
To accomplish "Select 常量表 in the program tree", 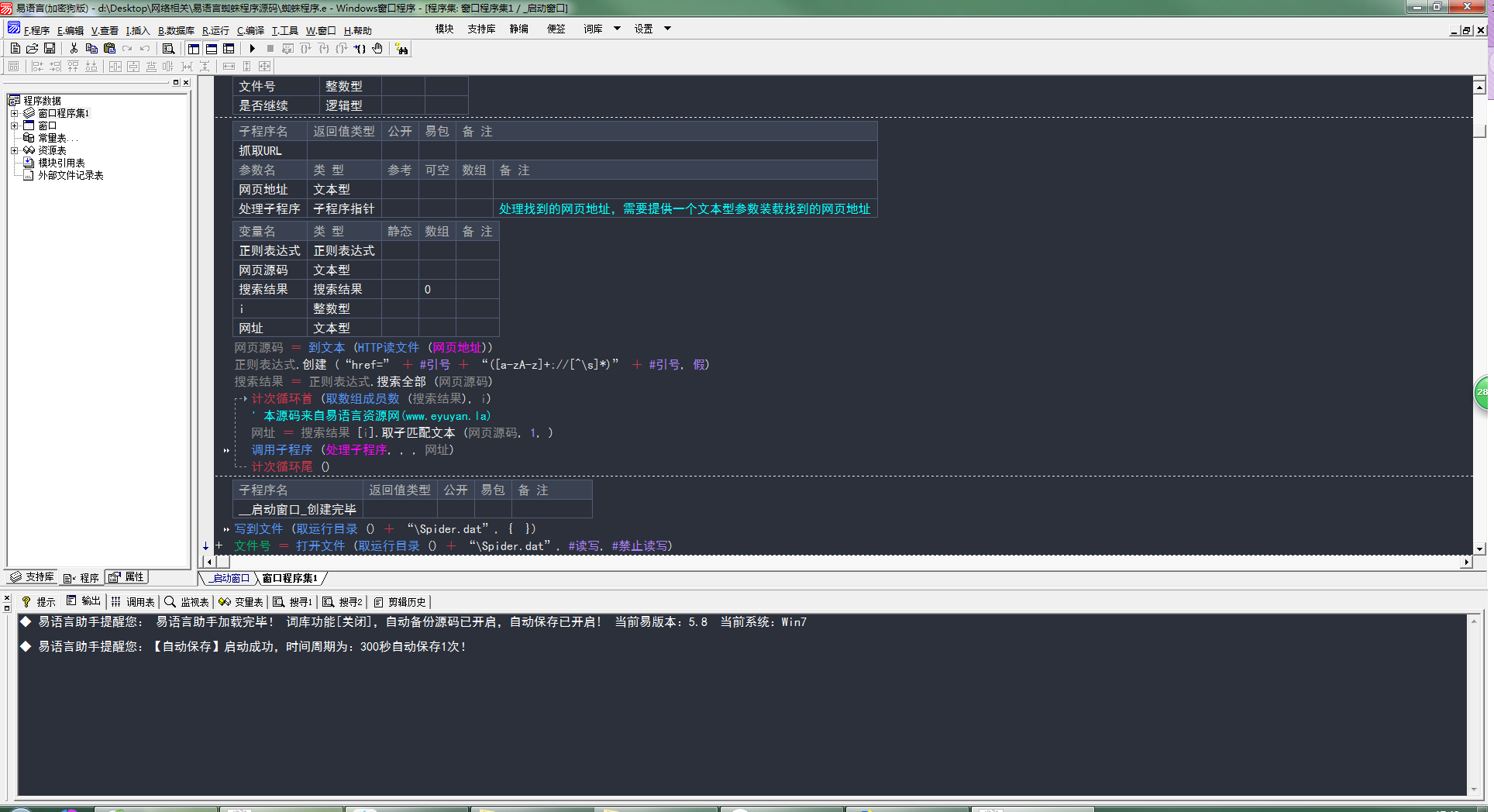I will point(57,138).
